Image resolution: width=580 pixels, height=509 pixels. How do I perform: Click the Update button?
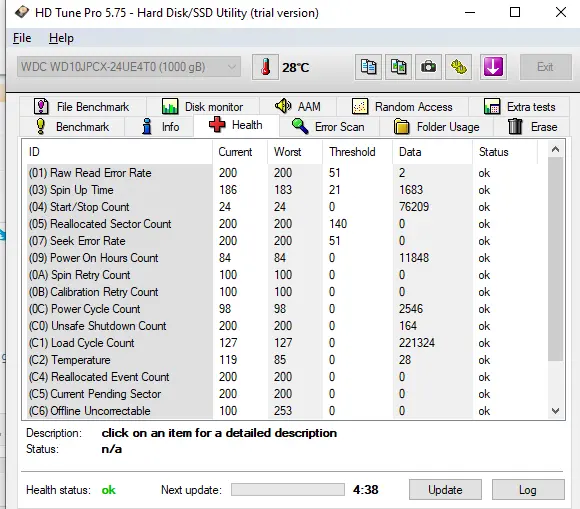(445, 490)
